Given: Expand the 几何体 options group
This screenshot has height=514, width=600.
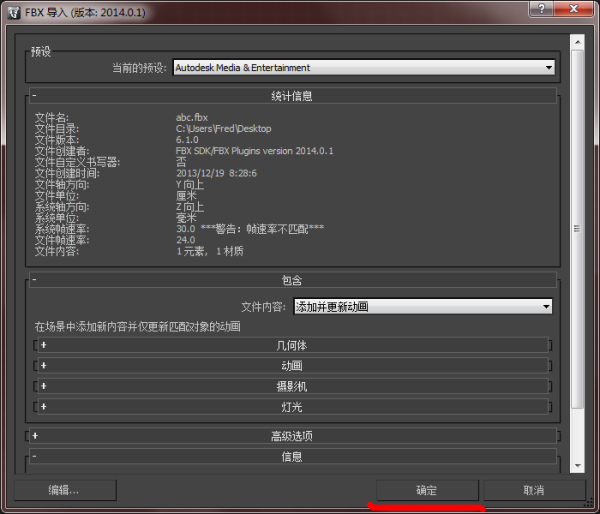Looking at the screenshot, I should [291, 345].
